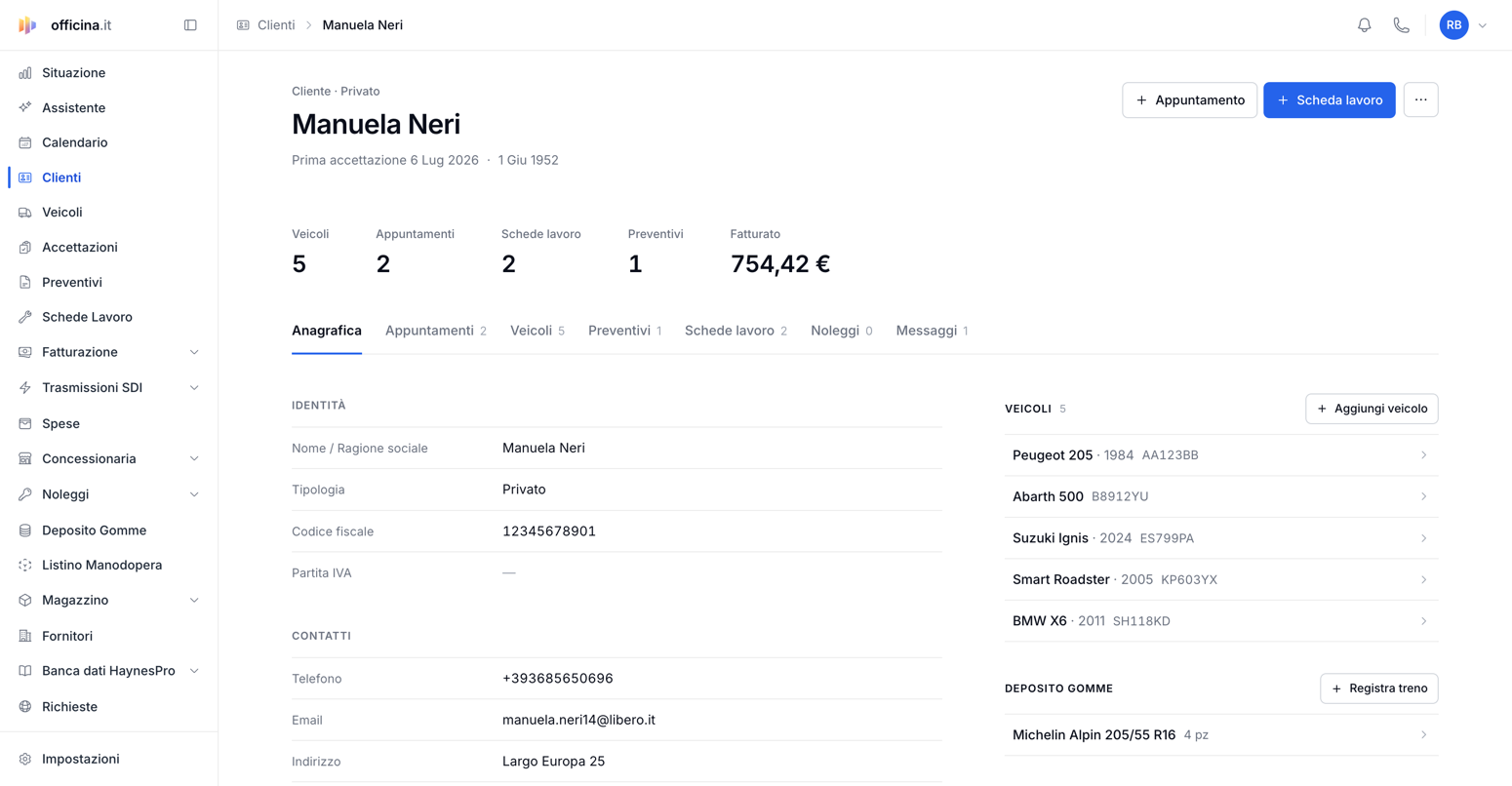Open the Situazione dashboard icon

[x=25, y=73]
